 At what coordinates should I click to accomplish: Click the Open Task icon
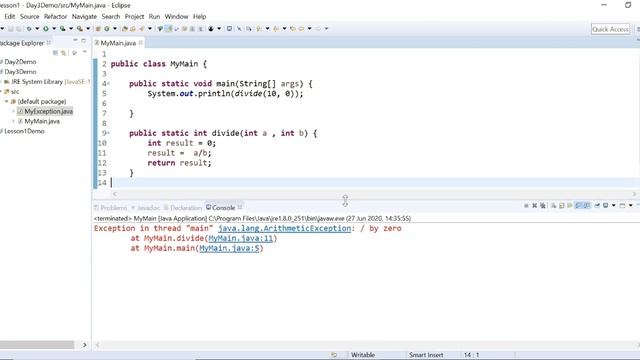(x=133, y=29)
